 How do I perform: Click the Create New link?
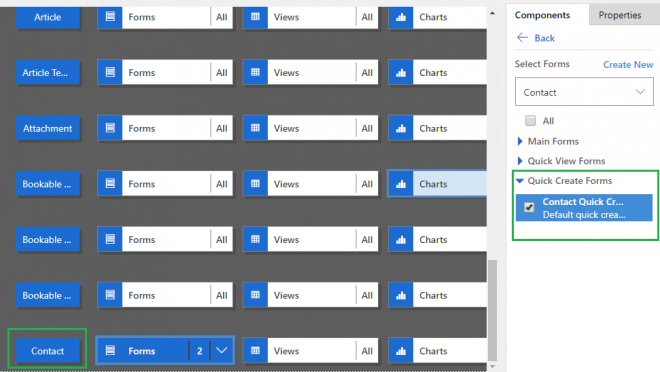click(628, 64)
